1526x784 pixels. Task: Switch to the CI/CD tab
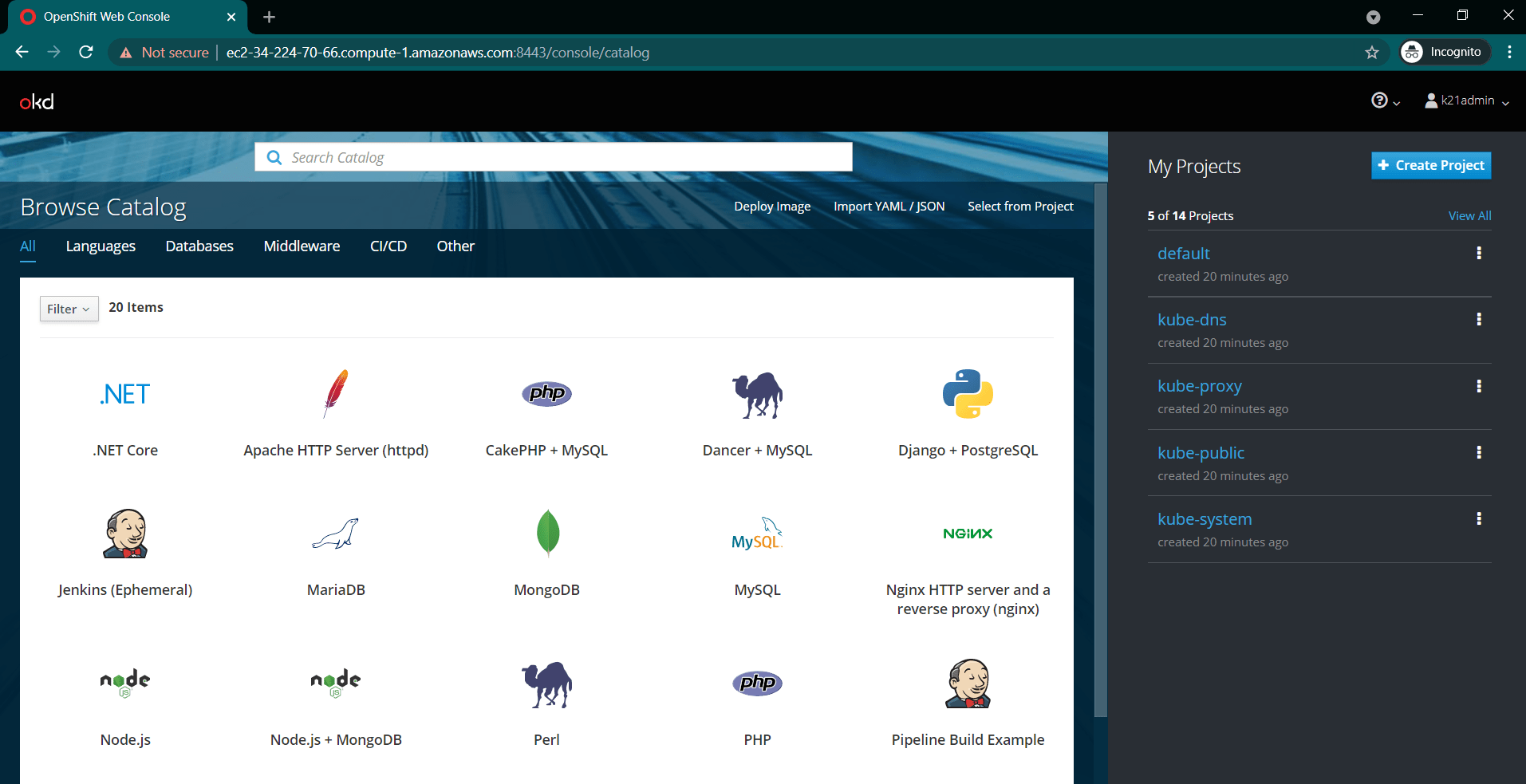tap(388, 246)
